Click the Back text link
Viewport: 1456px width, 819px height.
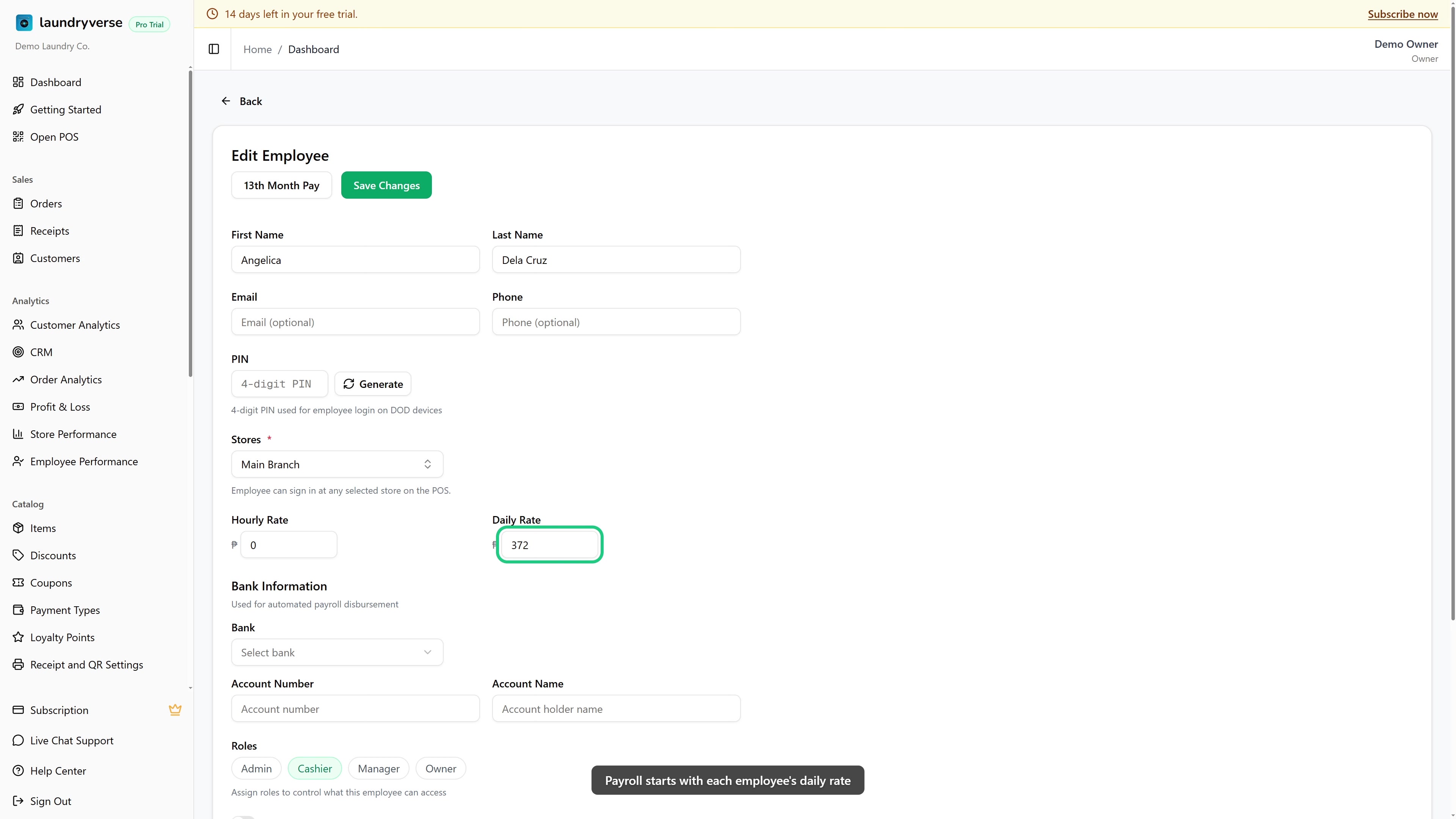click(x=250, y=101)
